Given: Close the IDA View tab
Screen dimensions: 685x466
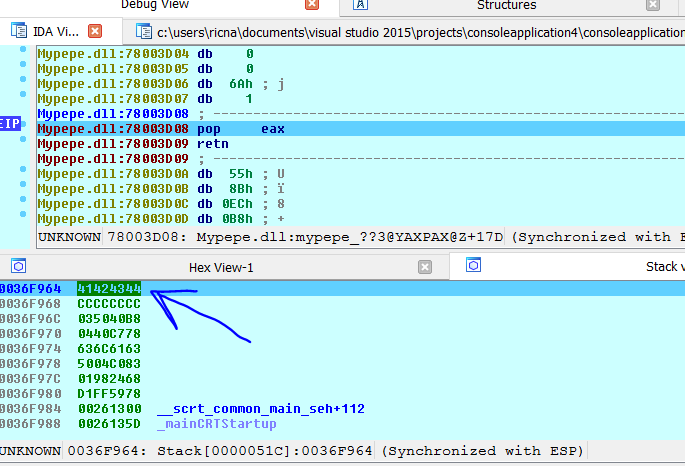Looking at the screenshot, I should 94,32.
